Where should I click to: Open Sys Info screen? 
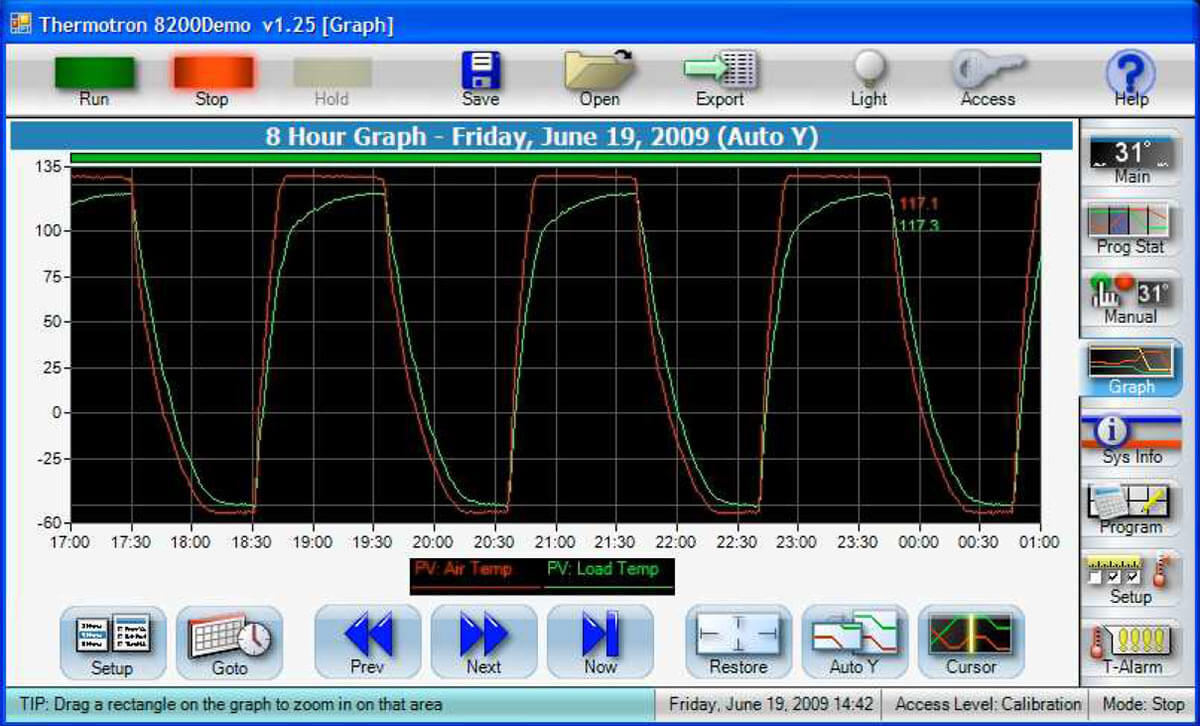1132,439
